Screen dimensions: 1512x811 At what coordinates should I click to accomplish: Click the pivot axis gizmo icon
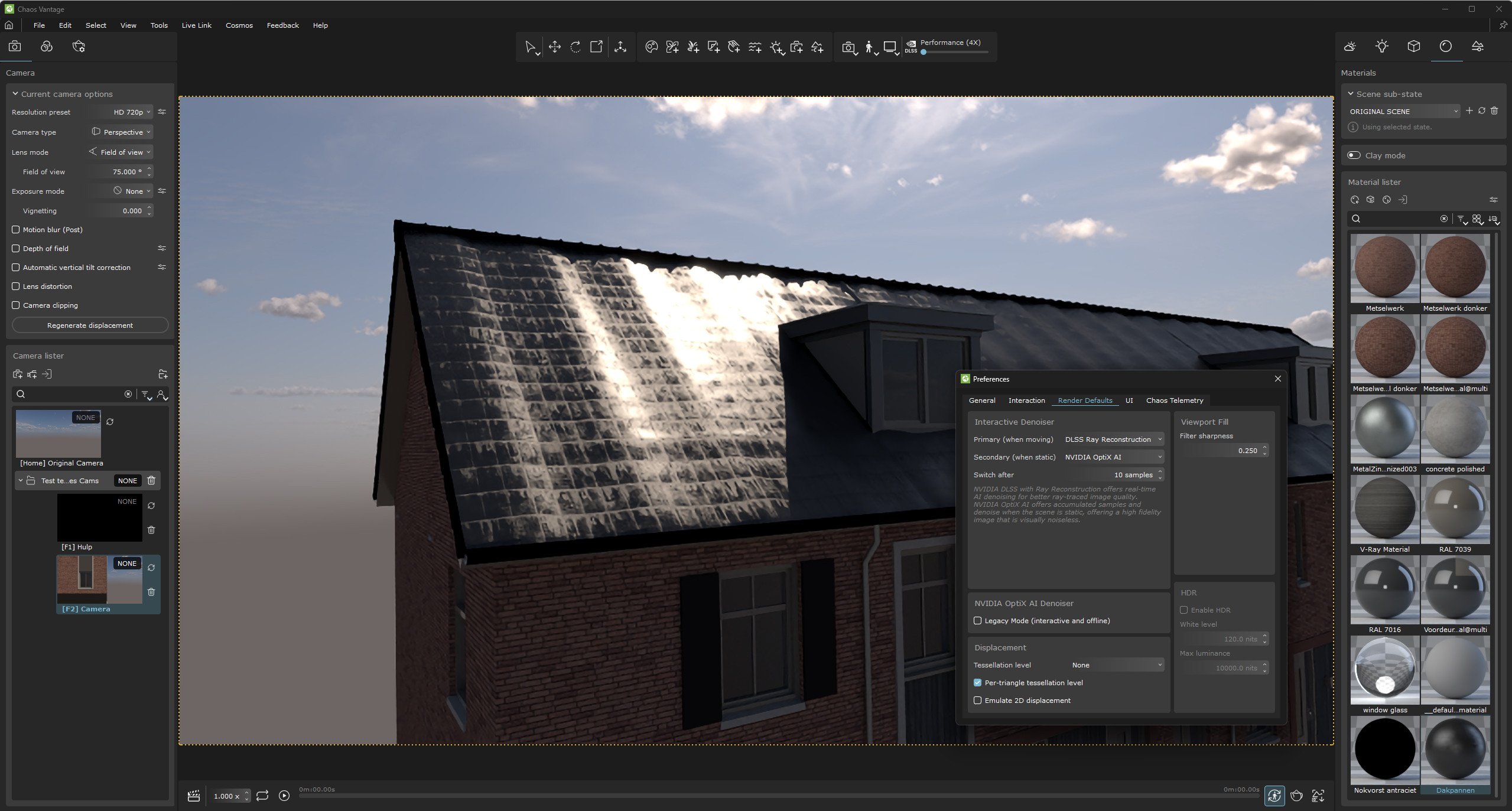pyautogui.click(x=620, y=47)
